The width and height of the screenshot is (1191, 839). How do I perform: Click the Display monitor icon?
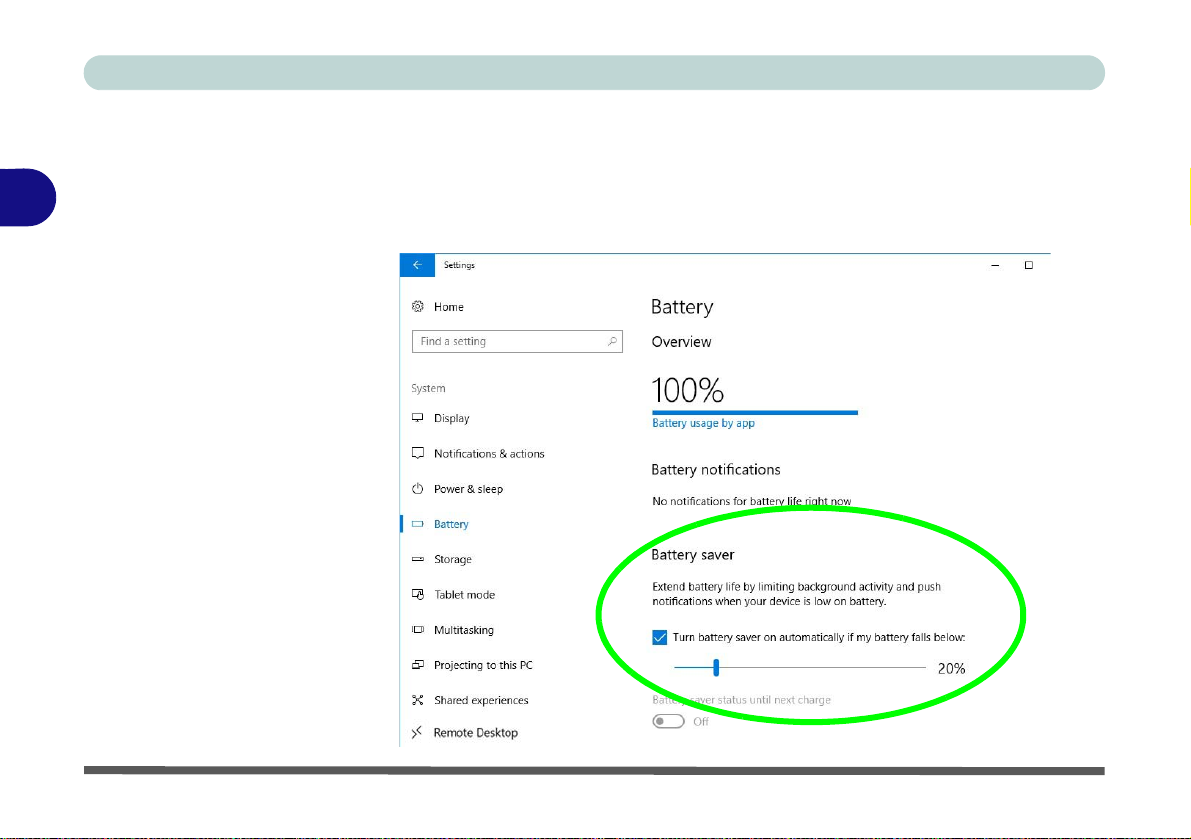pyautogui.click(x=418, y=418)
